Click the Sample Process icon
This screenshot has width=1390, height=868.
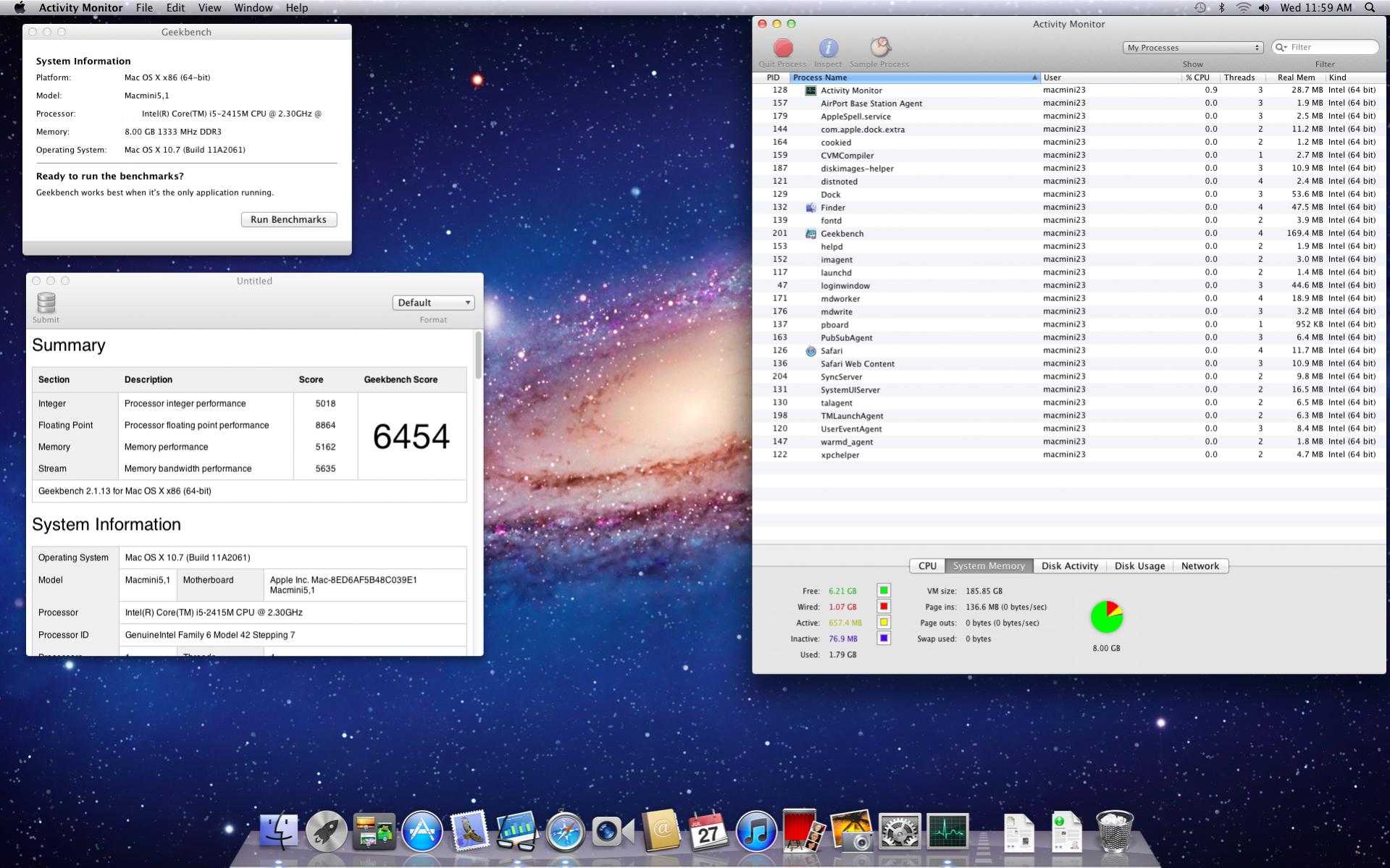(879, 49)
